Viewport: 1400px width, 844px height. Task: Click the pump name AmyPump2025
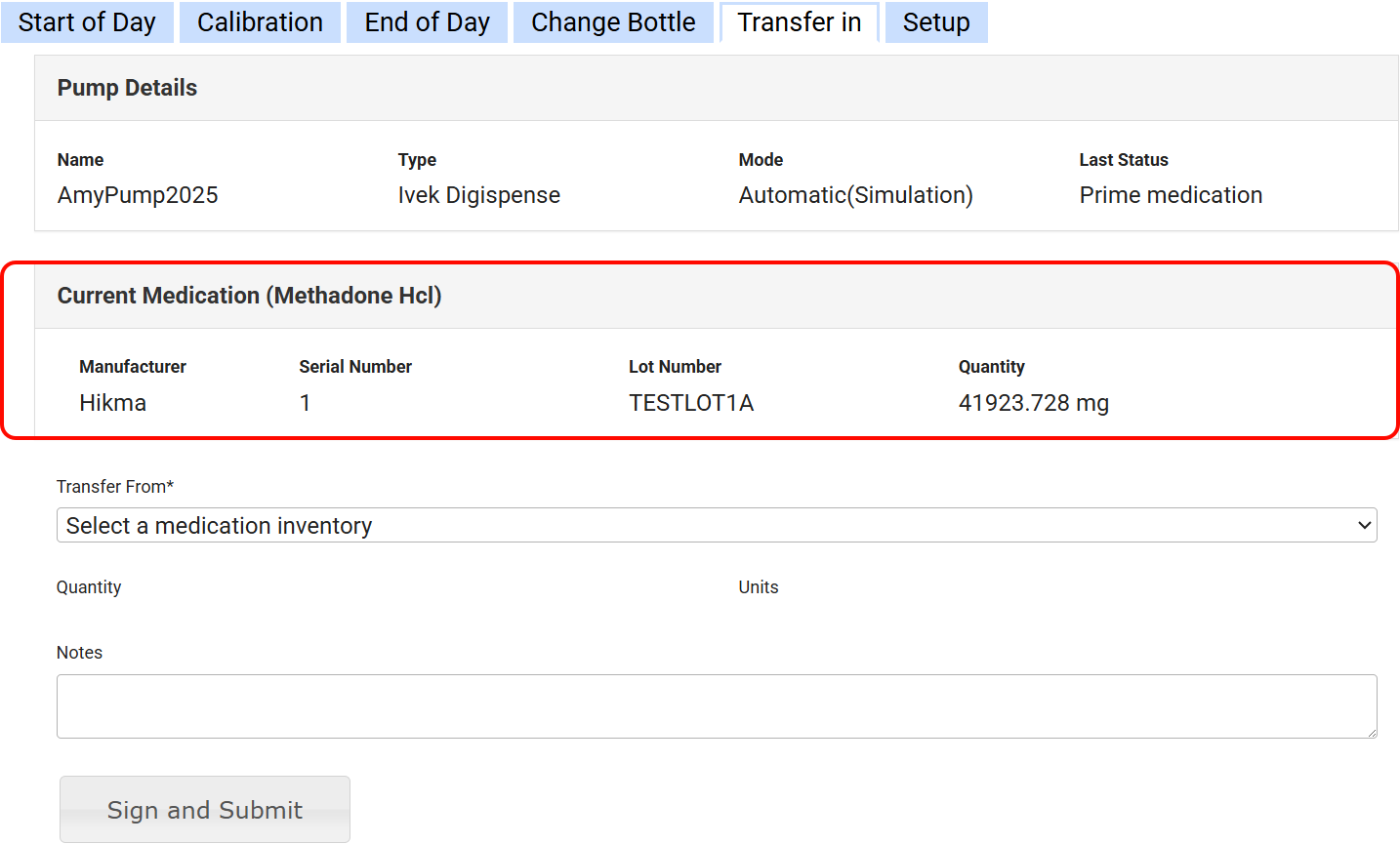pos(138,195)
